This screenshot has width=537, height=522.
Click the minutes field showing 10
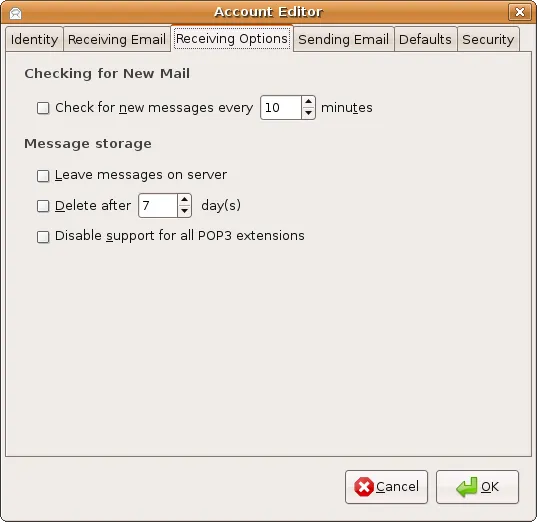tap(281, 108)
